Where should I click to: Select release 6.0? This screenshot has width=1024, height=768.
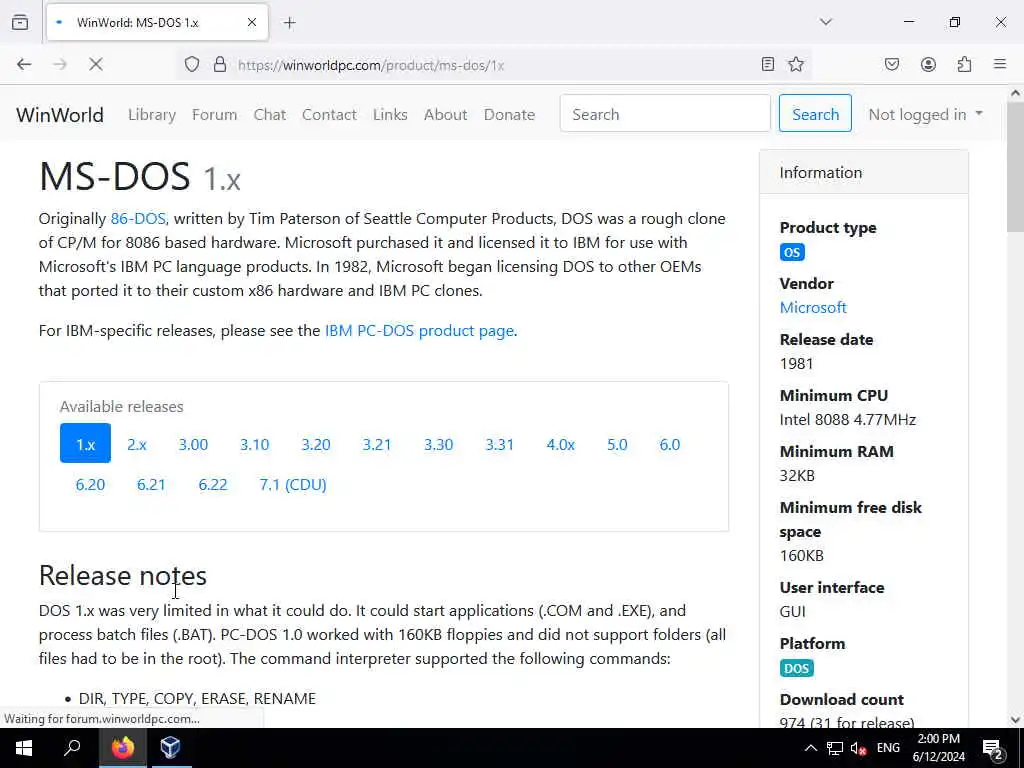pos(669,444)
